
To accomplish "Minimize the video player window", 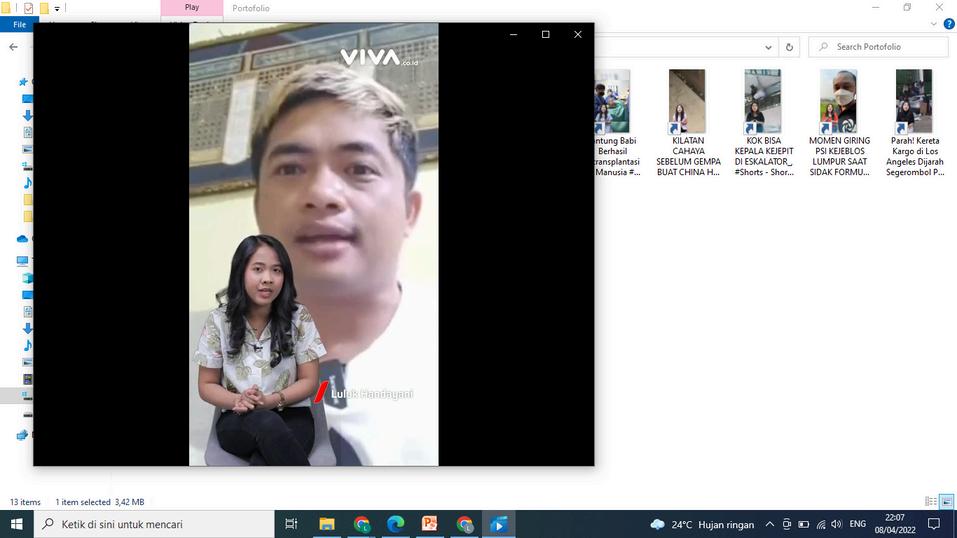I will (513, 34).
